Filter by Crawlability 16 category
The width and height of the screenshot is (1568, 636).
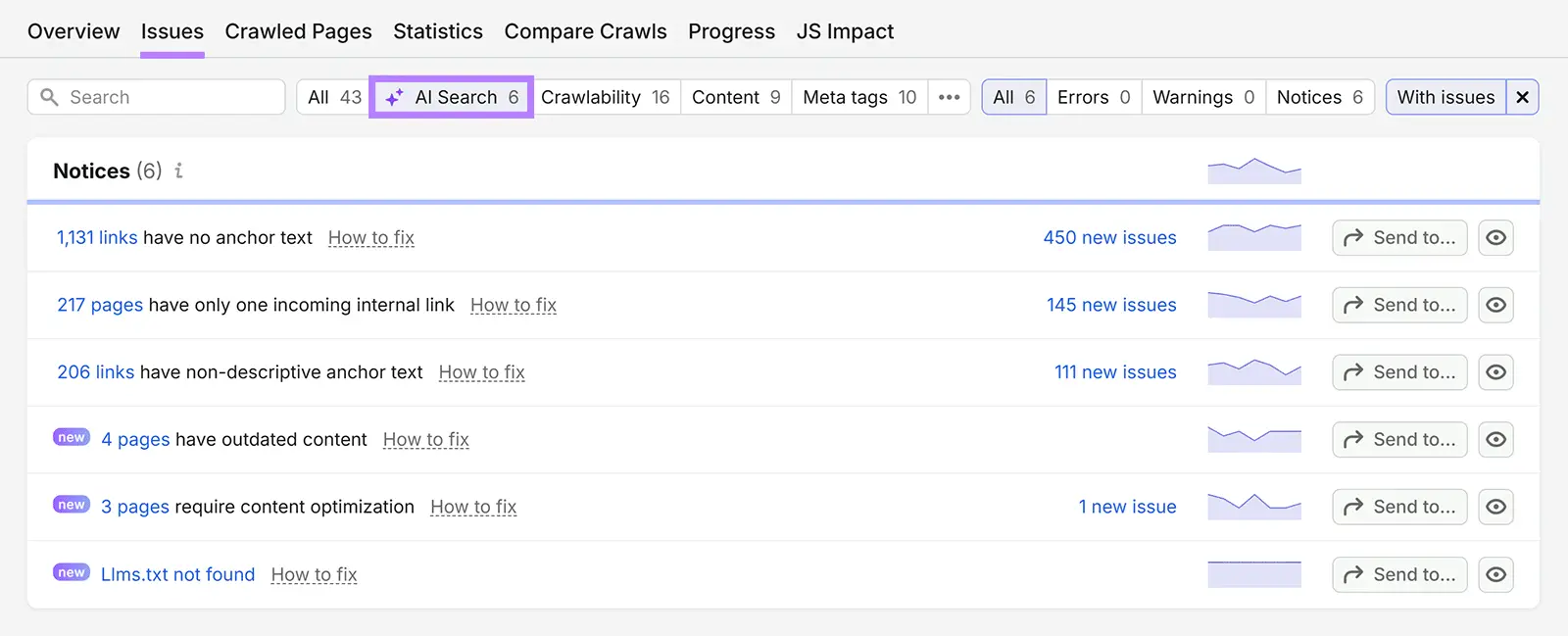tap(606, 97)
